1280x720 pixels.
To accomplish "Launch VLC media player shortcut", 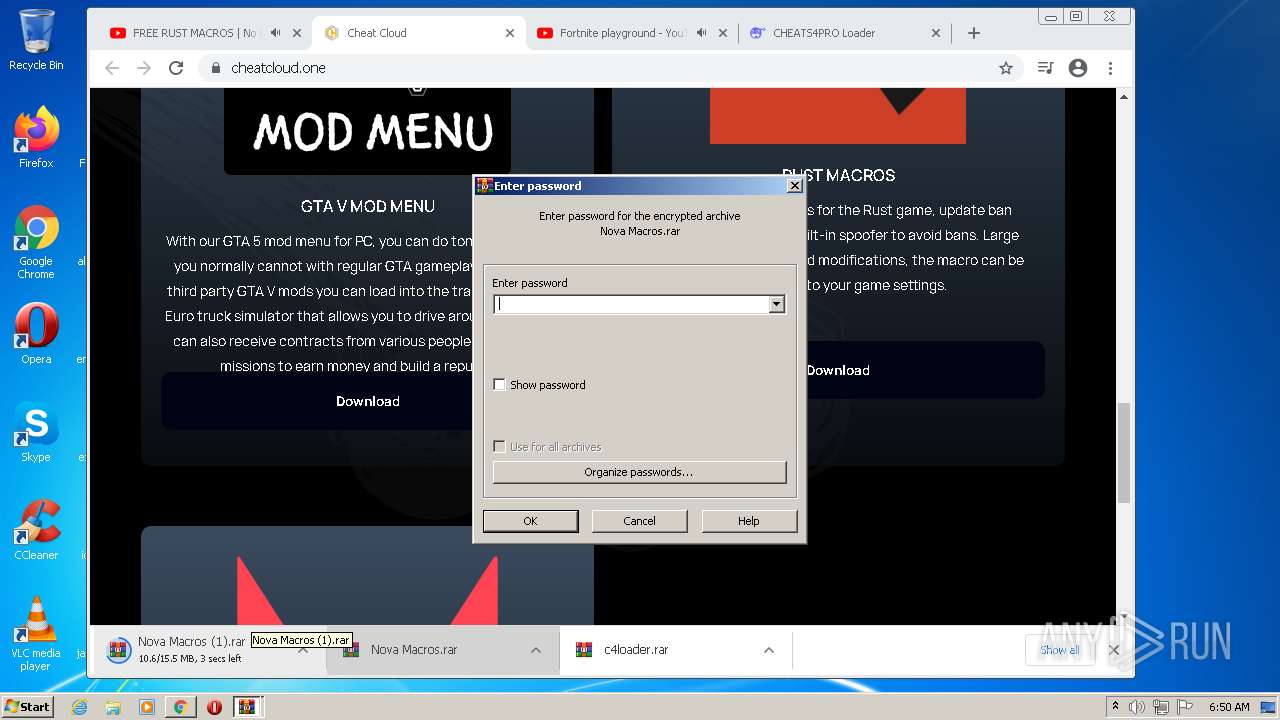I will click(x=36, y=633).
